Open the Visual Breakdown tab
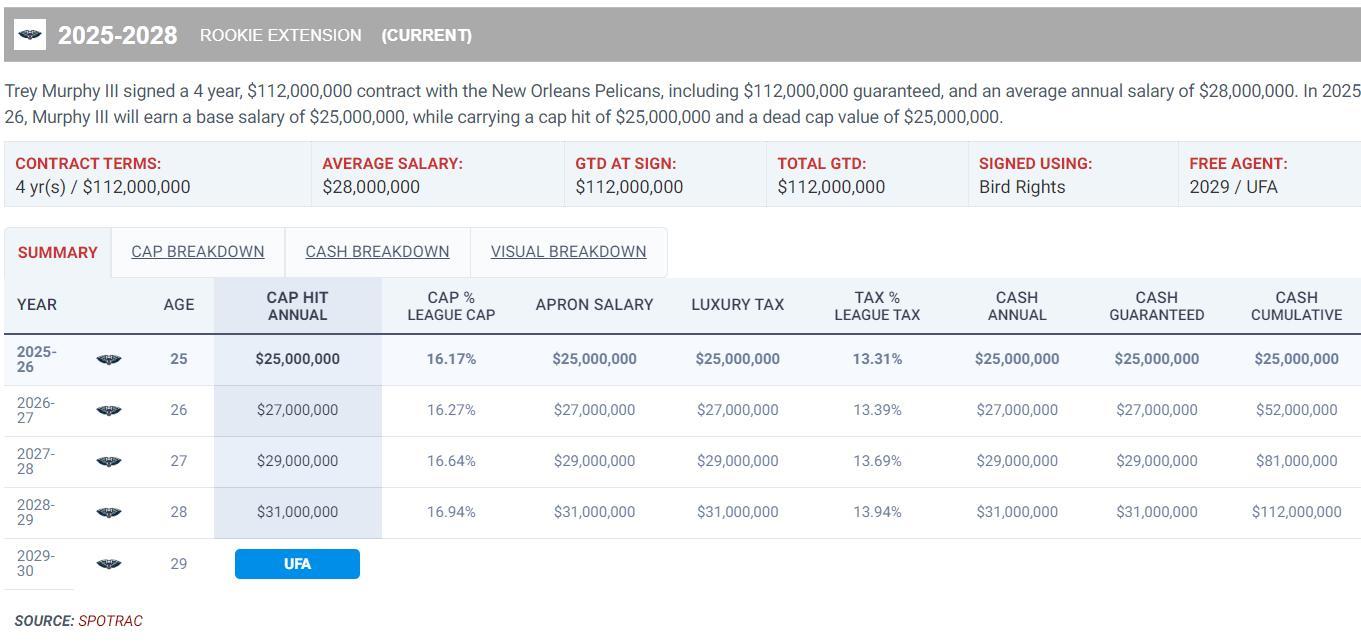This screenshot has height=641, width=1361. [568, 252]
